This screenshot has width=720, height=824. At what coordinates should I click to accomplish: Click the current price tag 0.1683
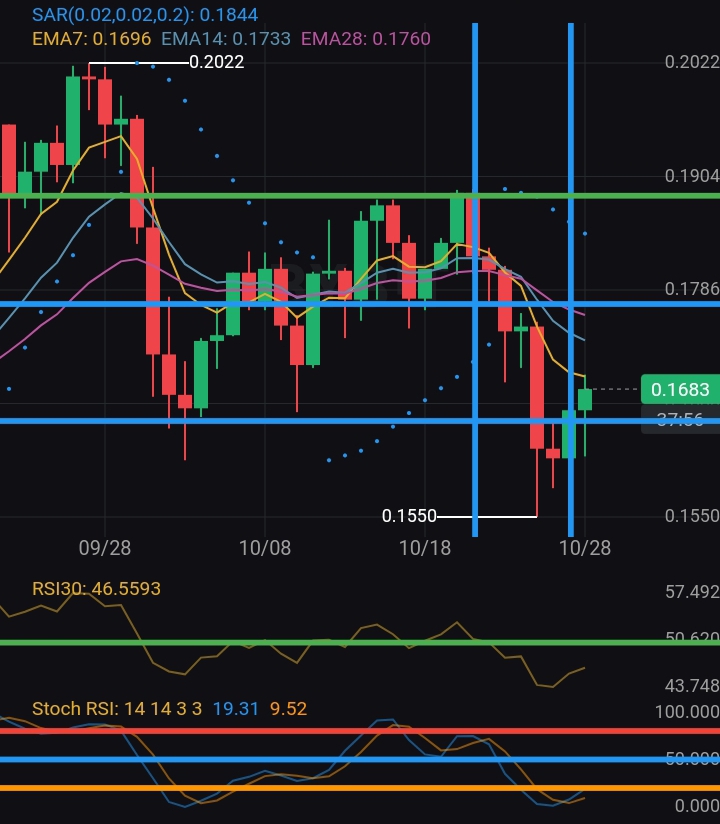click(680, 389)
